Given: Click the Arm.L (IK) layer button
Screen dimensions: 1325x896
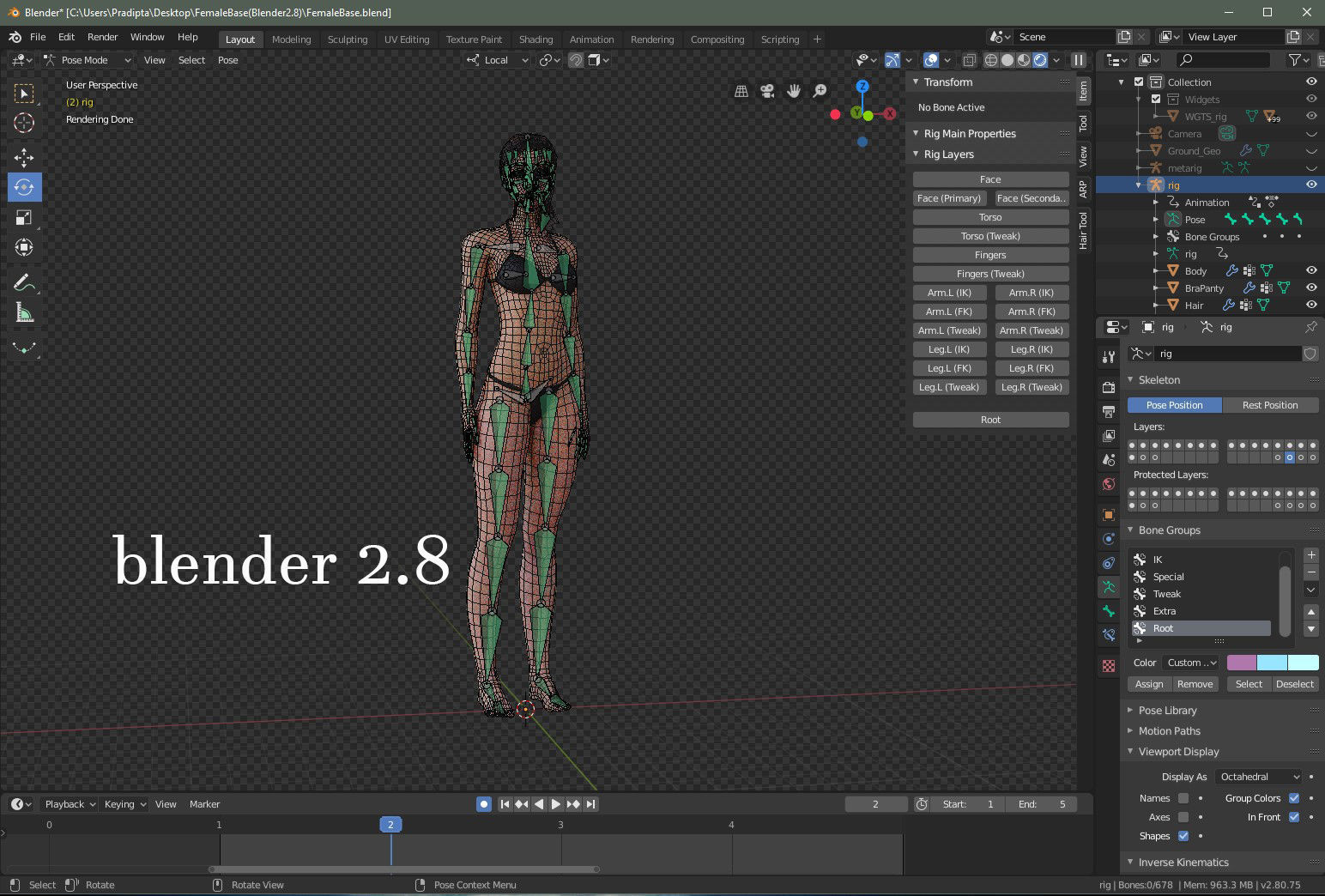Looking at the screenshot, I should [949, 293].
